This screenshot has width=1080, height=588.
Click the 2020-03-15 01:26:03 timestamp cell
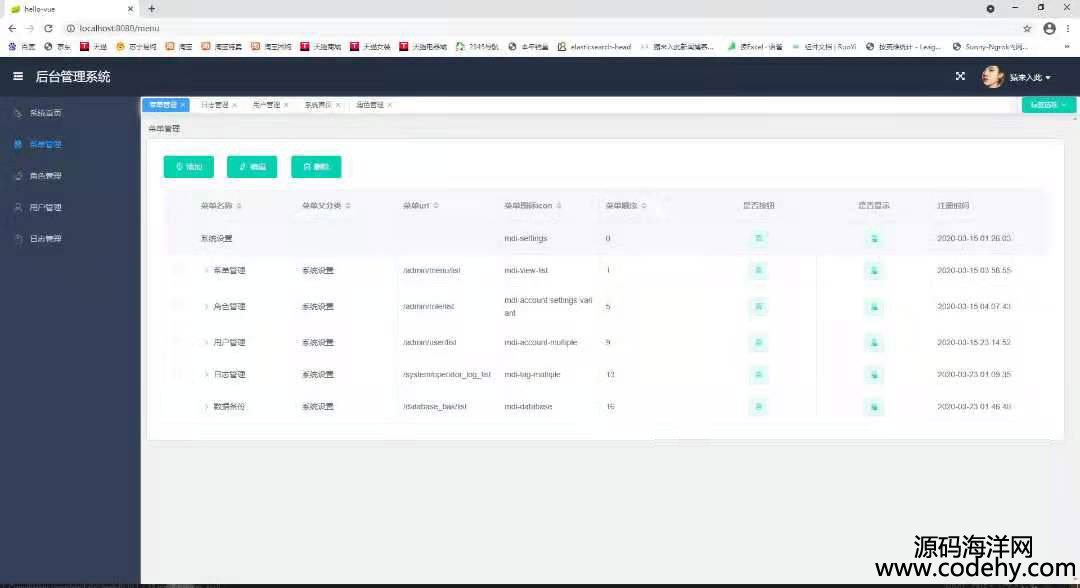(974, 238)
